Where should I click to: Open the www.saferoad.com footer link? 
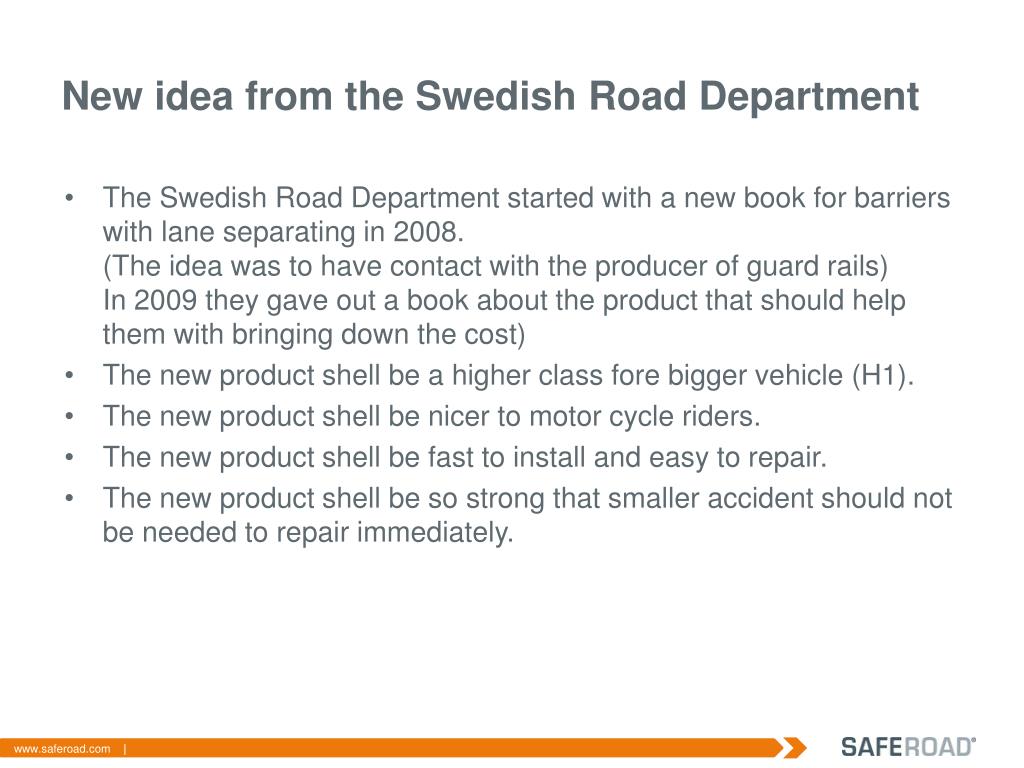click(x=62, y=749)
